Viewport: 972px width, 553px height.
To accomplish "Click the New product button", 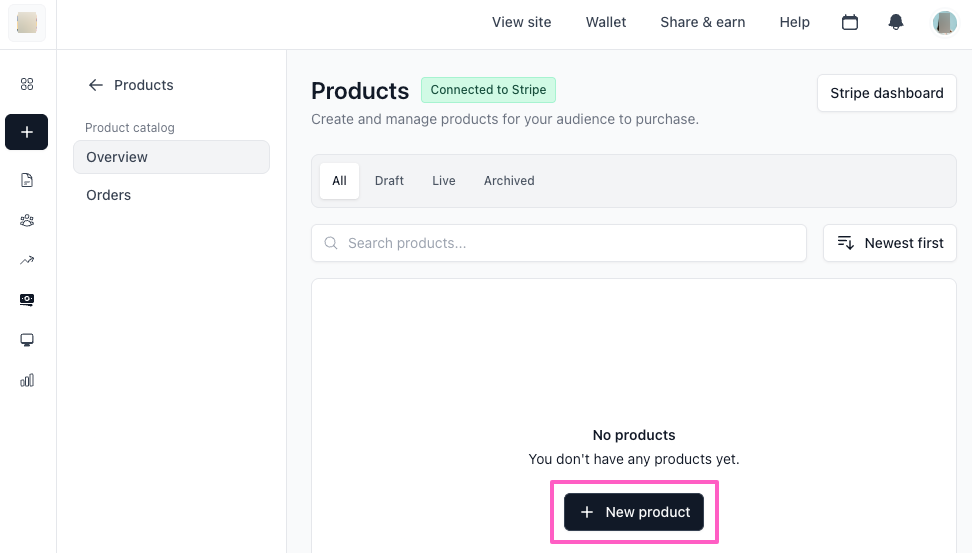I will (x=634, y=512).
